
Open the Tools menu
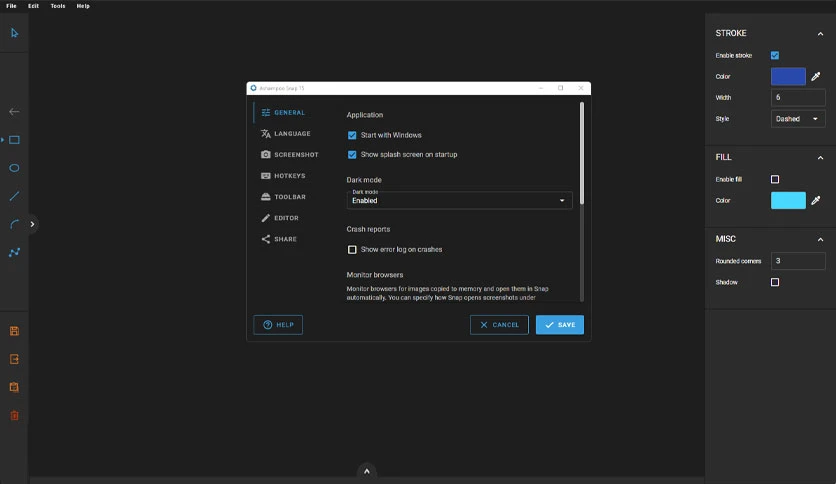(58, 6)
